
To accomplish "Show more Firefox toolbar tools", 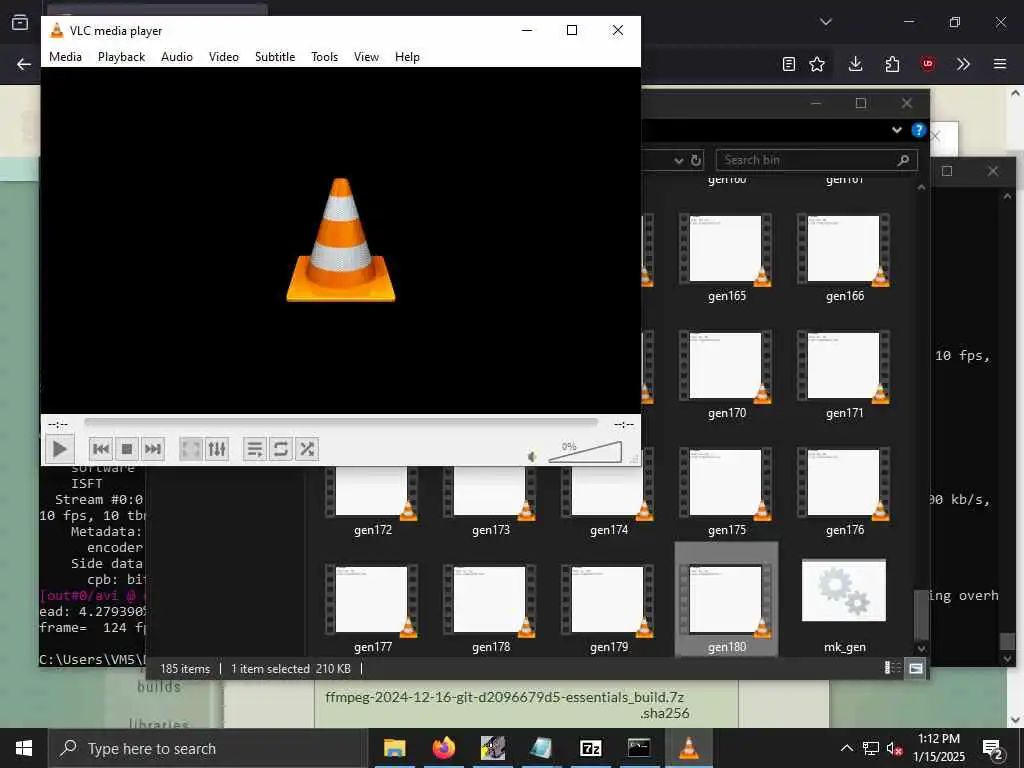I will tap(963, 64).
